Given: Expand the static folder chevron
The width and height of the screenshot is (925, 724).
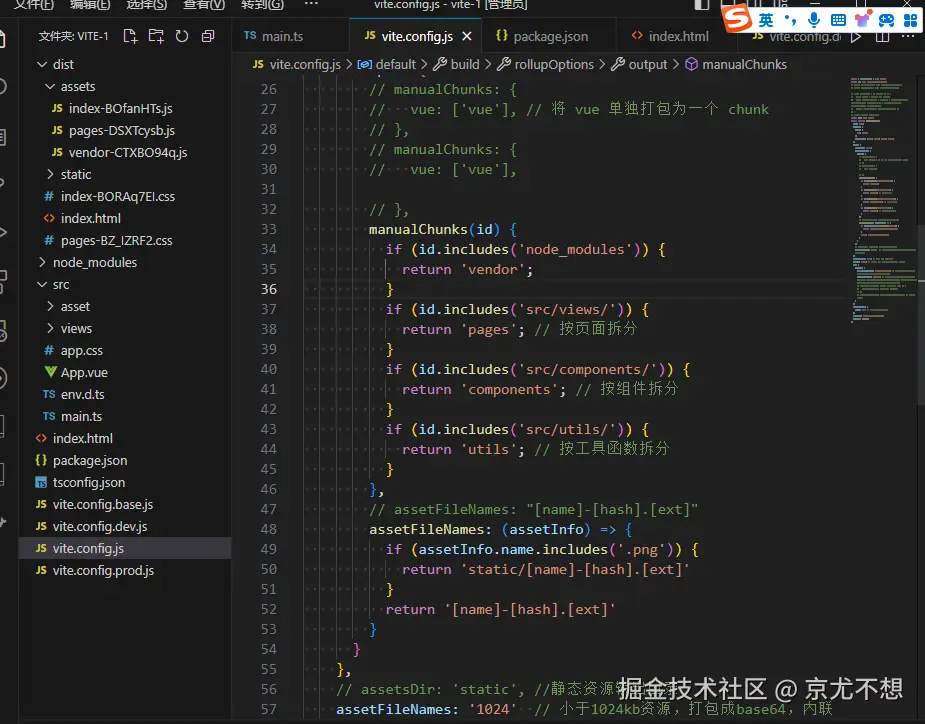Looking at the screenshot, I should pyautogui.click(x=50, y=174).
